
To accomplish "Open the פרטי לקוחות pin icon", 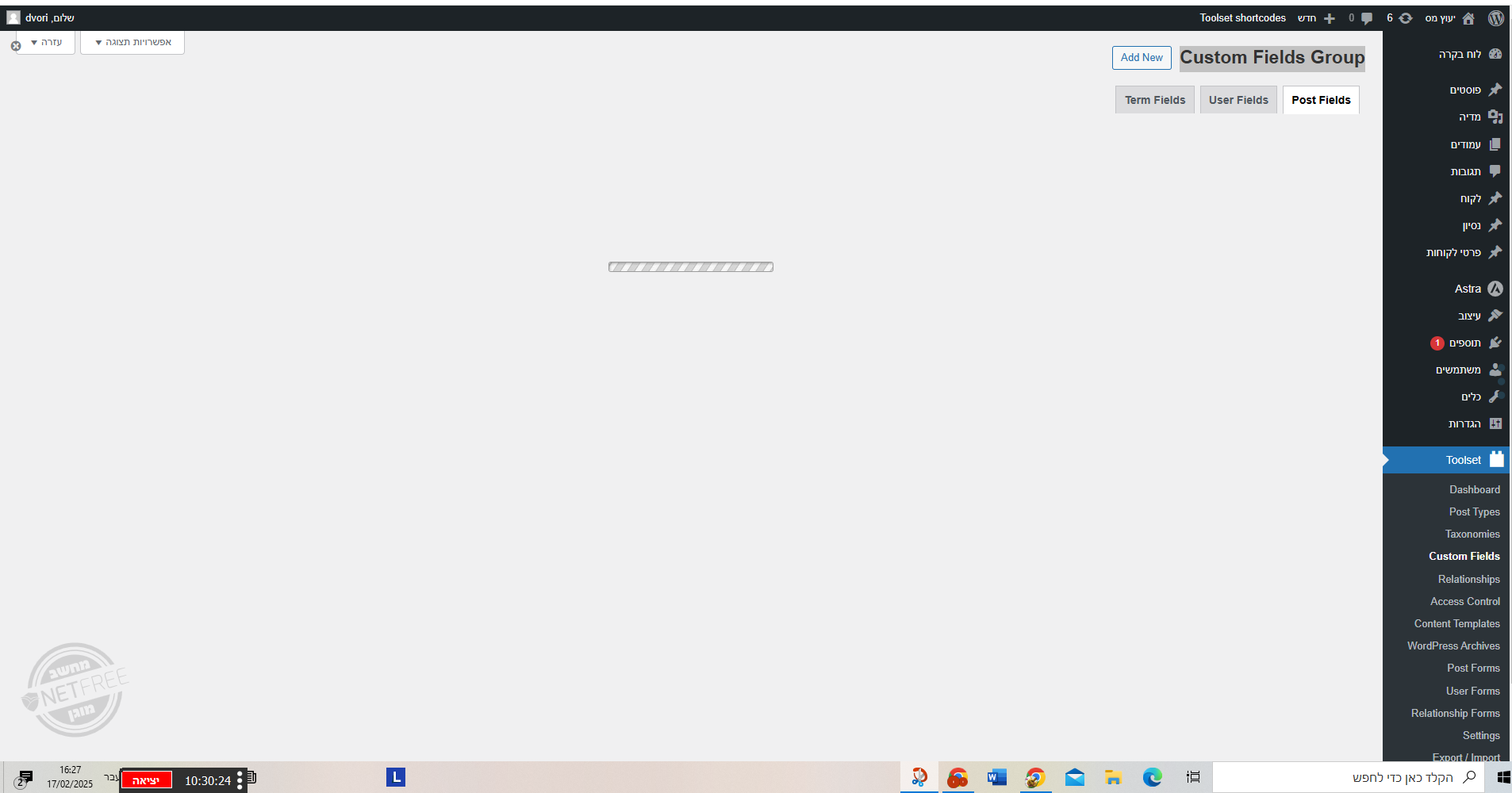I will [1495, 252].
